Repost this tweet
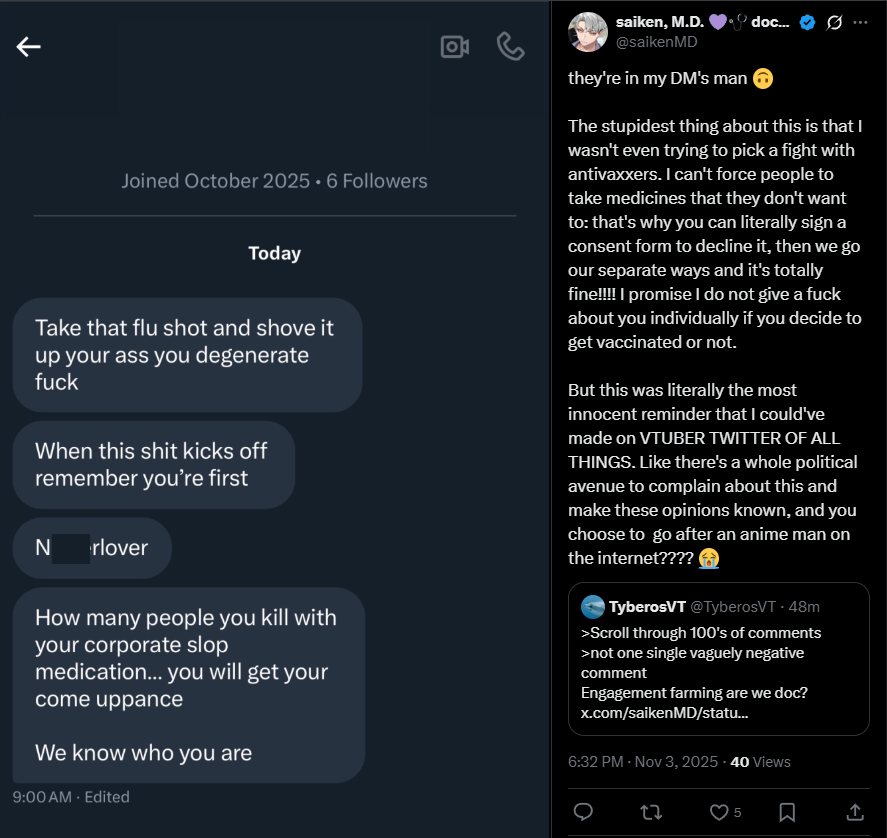This screenshot has width=887, height=838. point(651,813)
